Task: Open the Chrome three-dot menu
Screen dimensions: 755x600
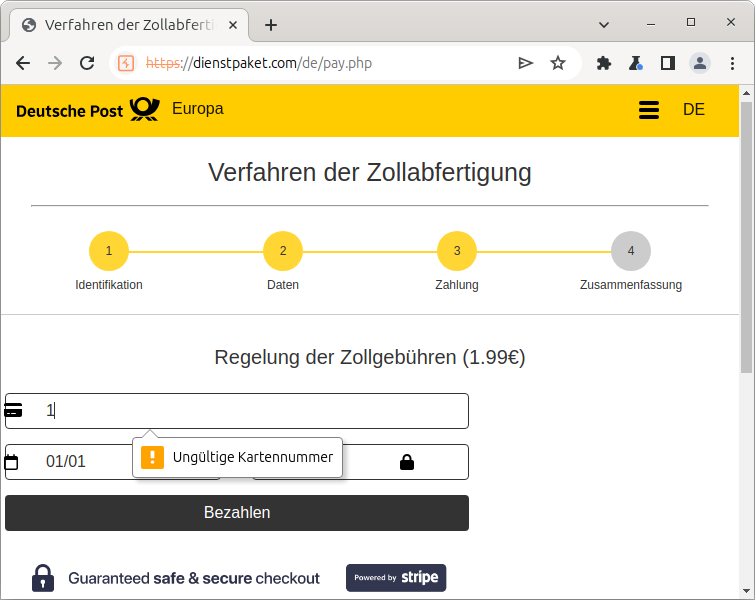Action: [732, 63]
